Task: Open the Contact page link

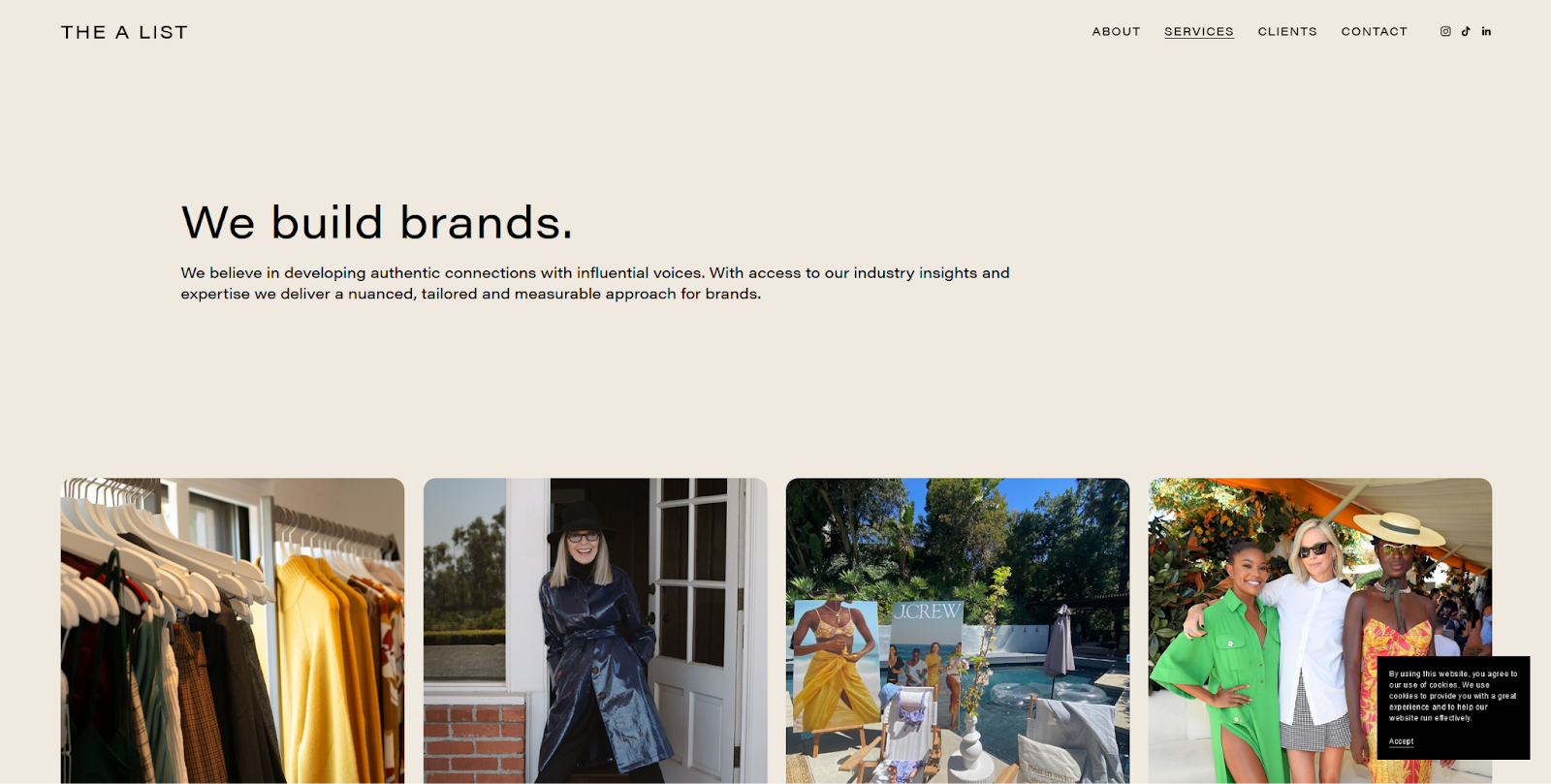Action: [1374, 31]
